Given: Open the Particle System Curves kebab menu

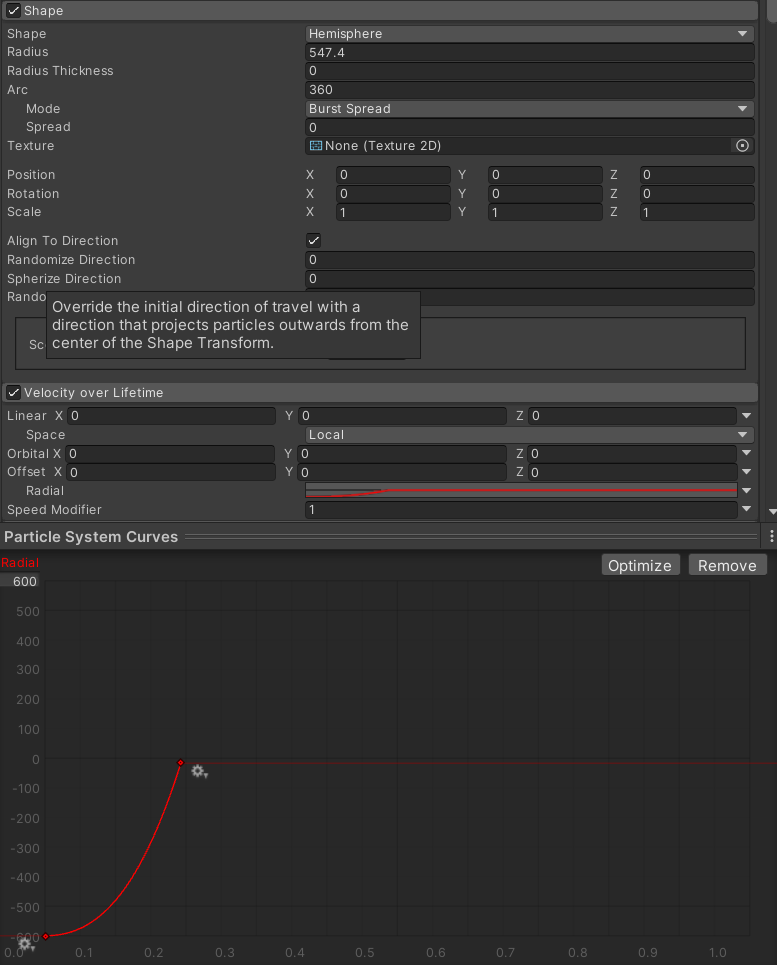Looking at the screenshot, I should (771, 537).
